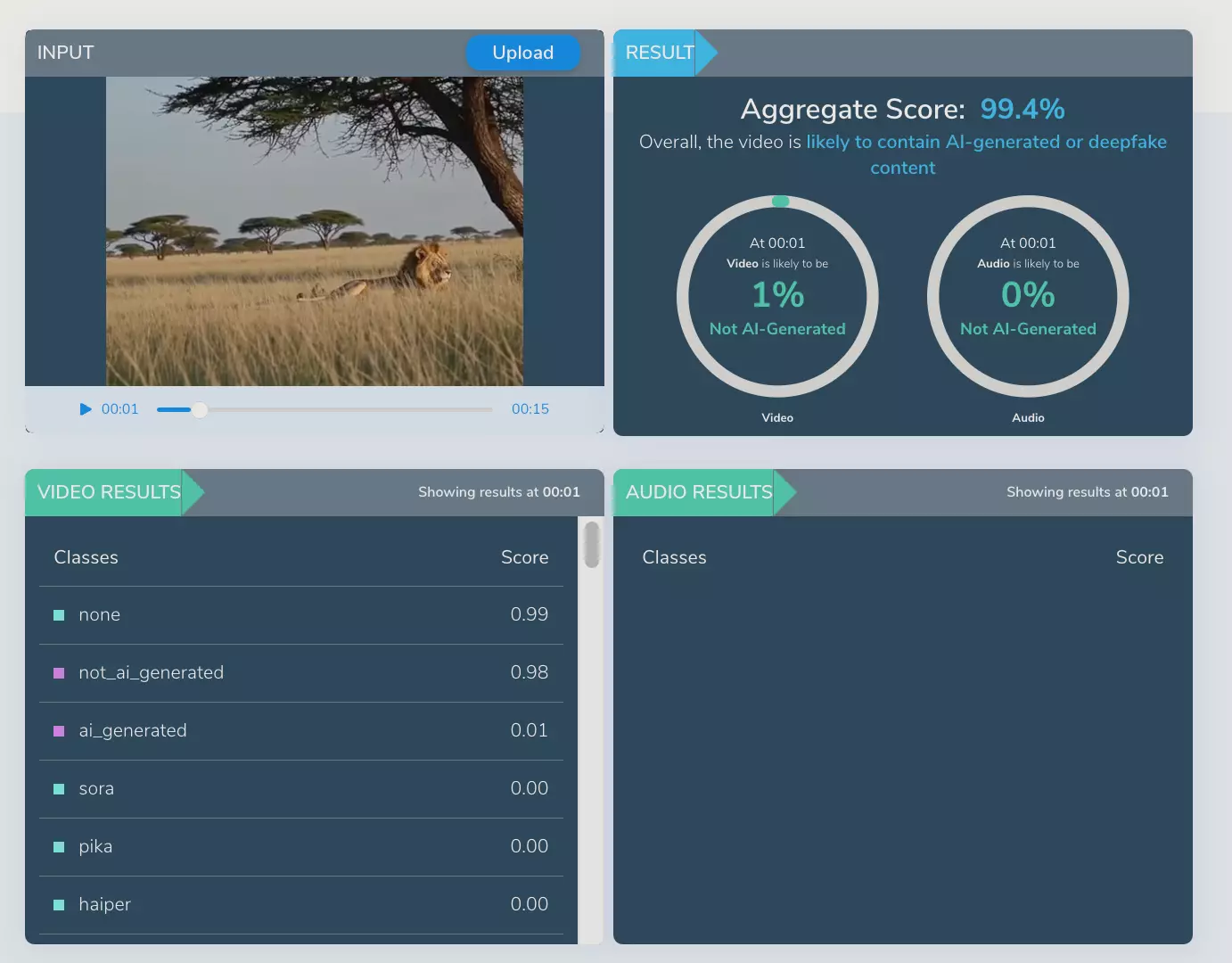This screenshot has height=963, width=1232.
Task: Click the 0.99 score value
Action: tap(530, 614)
